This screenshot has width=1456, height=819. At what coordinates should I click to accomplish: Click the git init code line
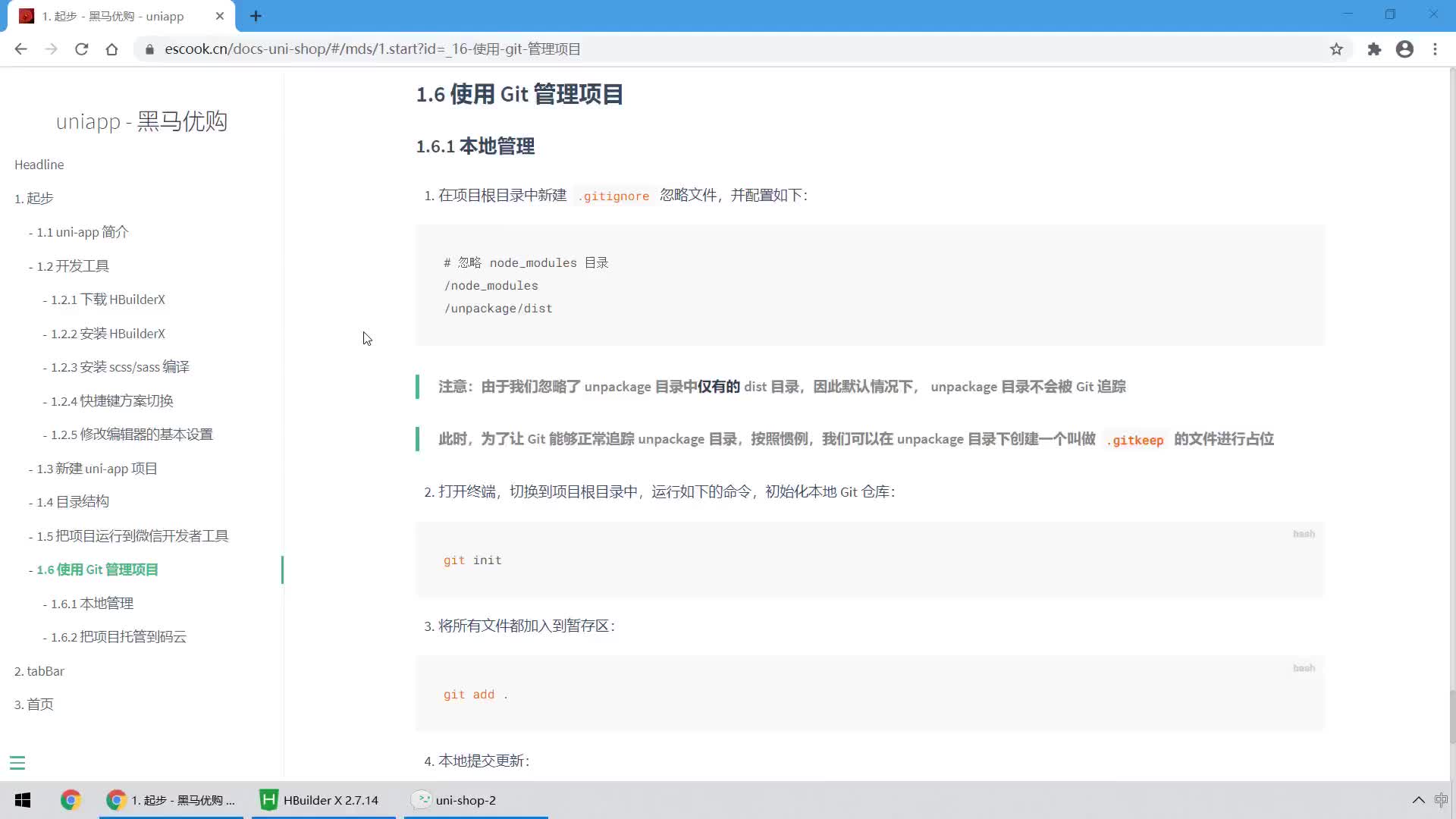(472, 560)
